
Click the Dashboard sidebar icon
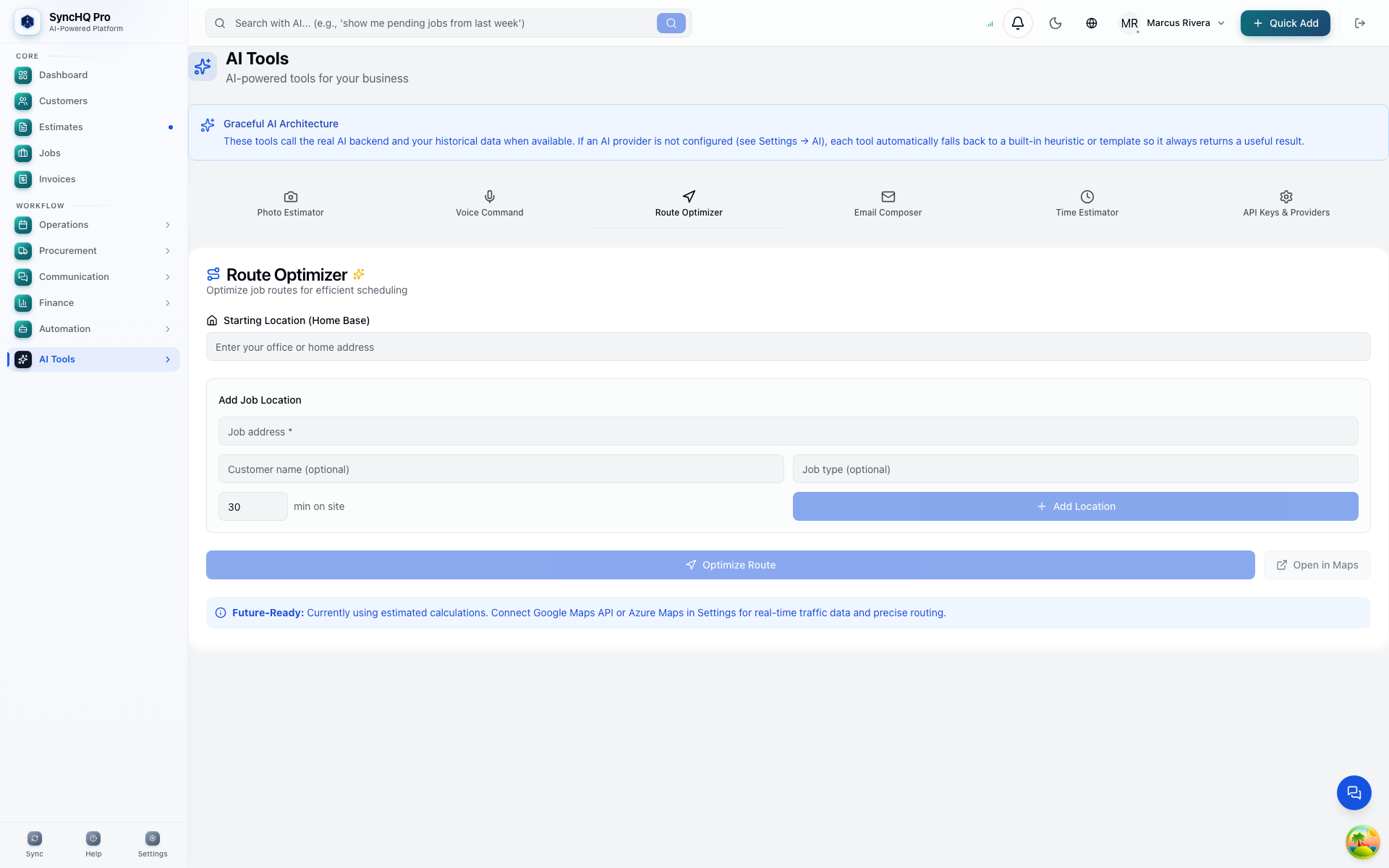pyautogui.click(x=23, y=75)
